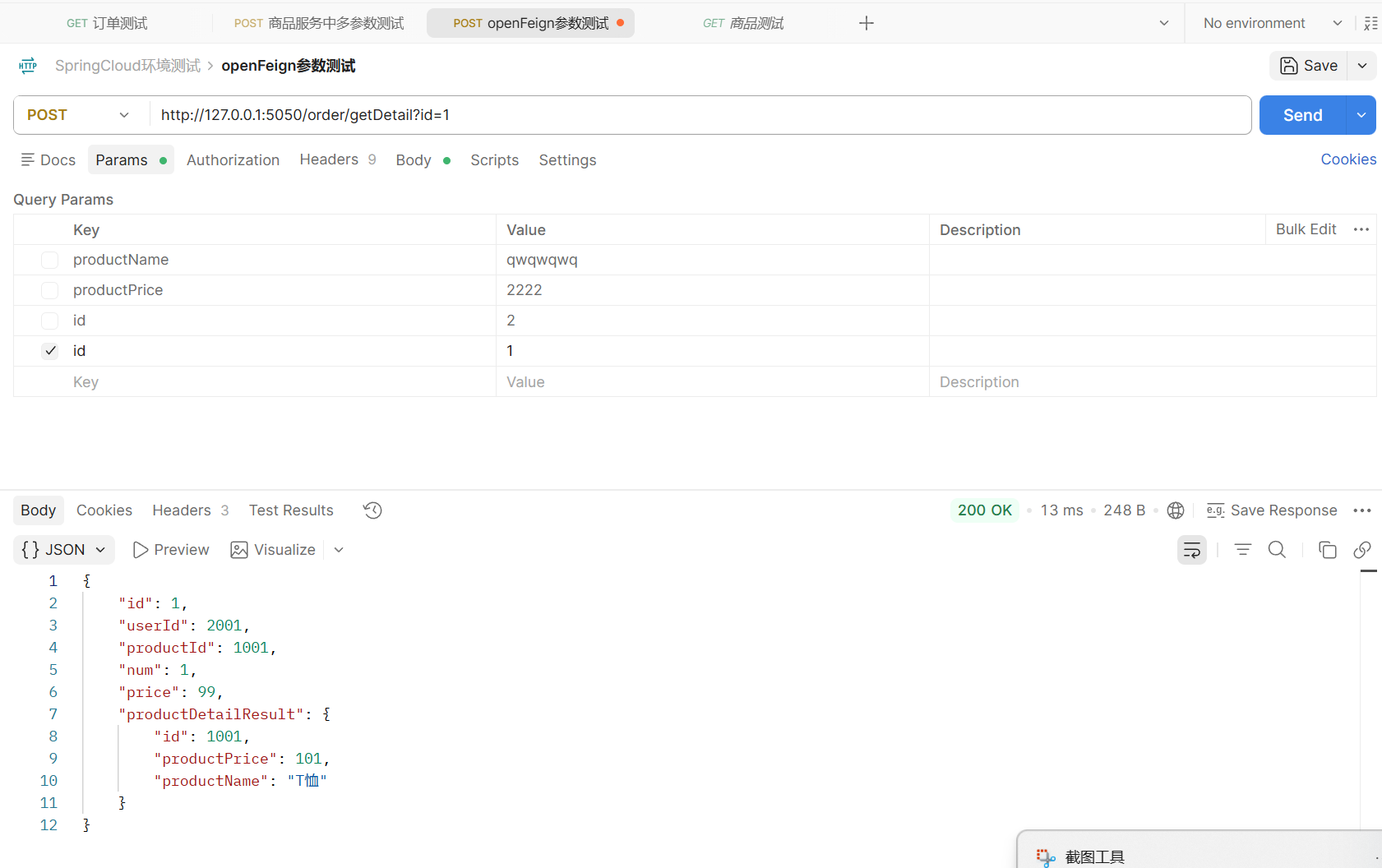This screenshot has width=1382, height=868.
Task: Expand the Visualize options chevron
Action: (339, 550)
